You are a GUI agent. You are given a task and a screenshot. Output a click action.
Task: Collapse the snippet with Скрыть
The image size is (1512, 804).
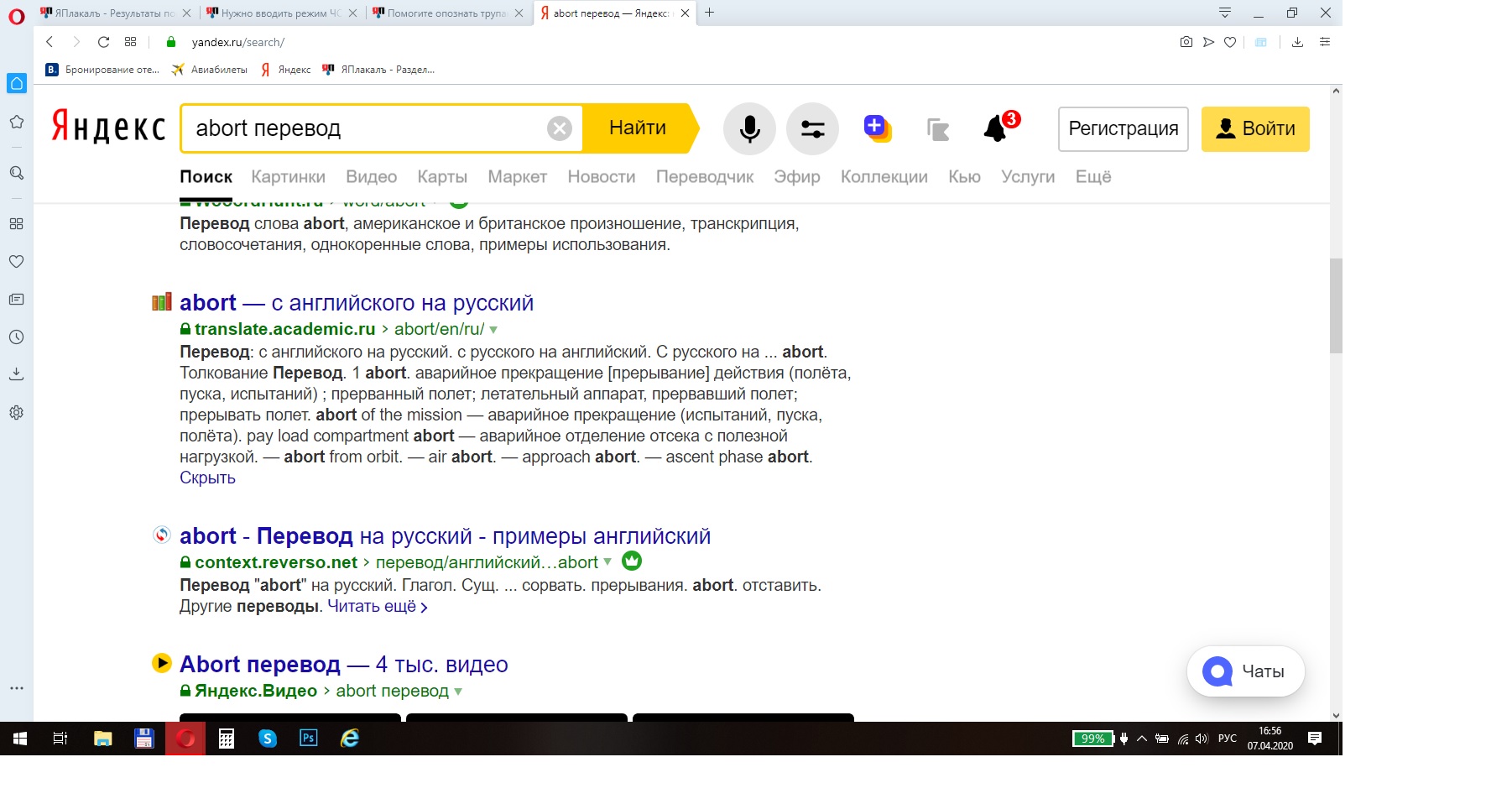[207, 478]
